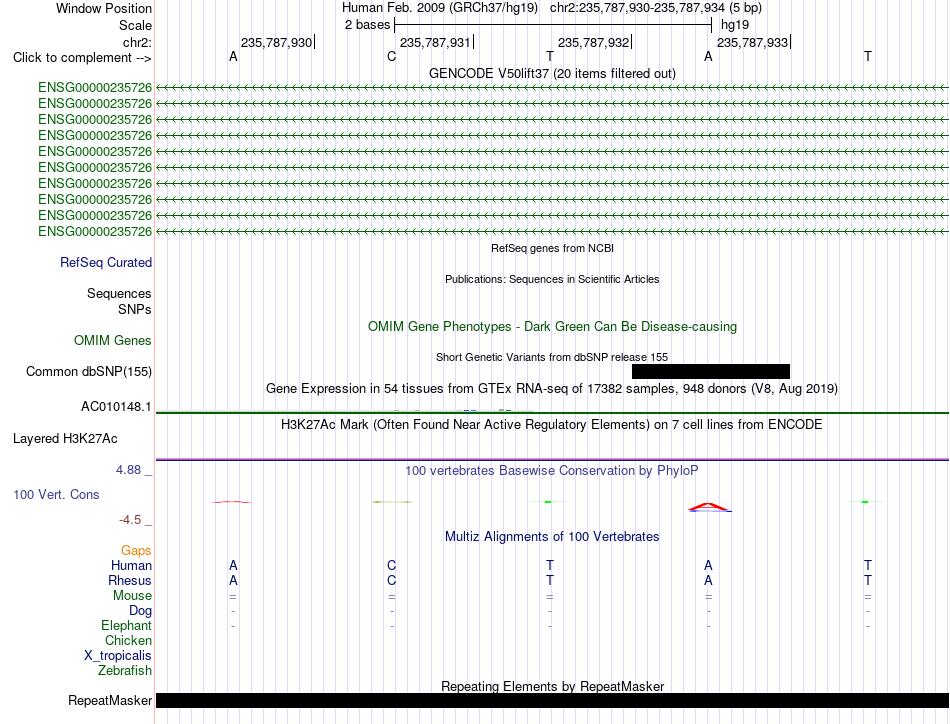Click the Sequences SNPs track label
The height and width of the screenshot is (724, 950).
(119, 301)
